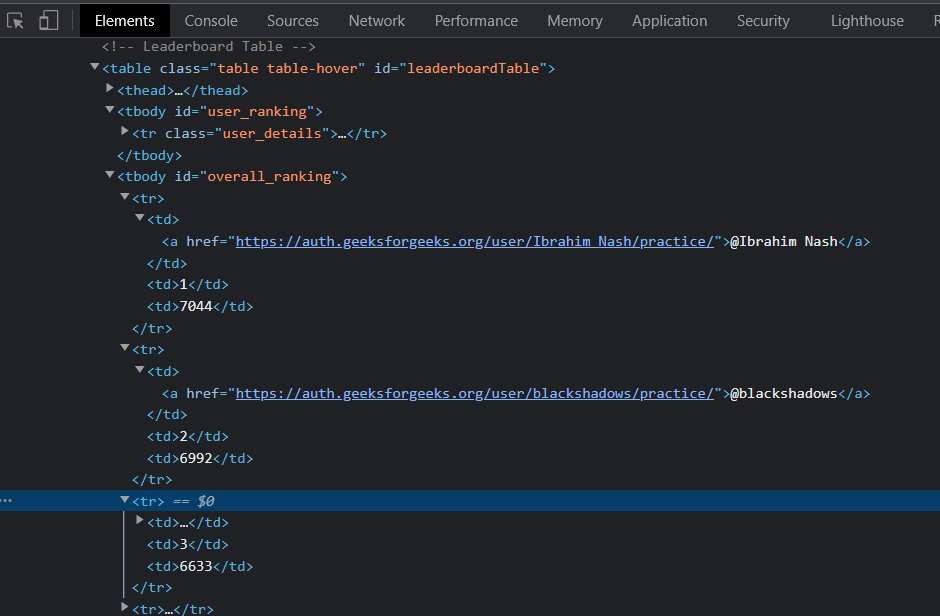Collapse the tbody user_ranking node
This screenshot has width=940, height=616.
coord(110,110)
